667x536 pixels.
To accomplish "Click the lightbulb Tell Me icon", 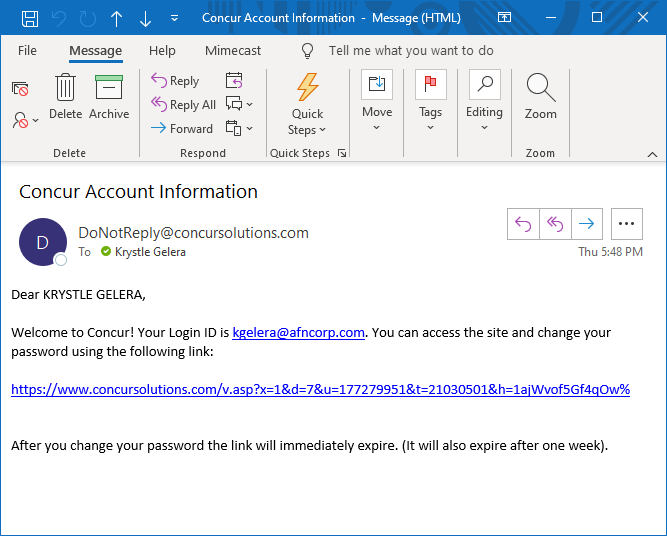I will pyautogui.click(x=307, y=51).
